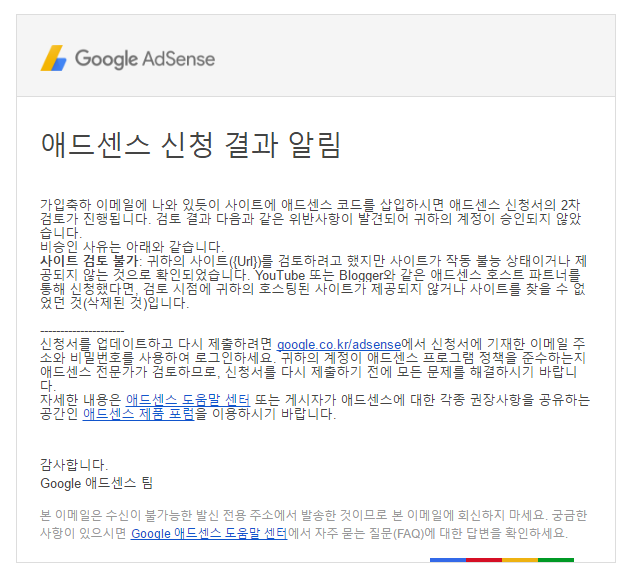This screenshot has height=575, width=632.
Task: Click the Google AdSense logo icon
Action: [x=54, y=58]
